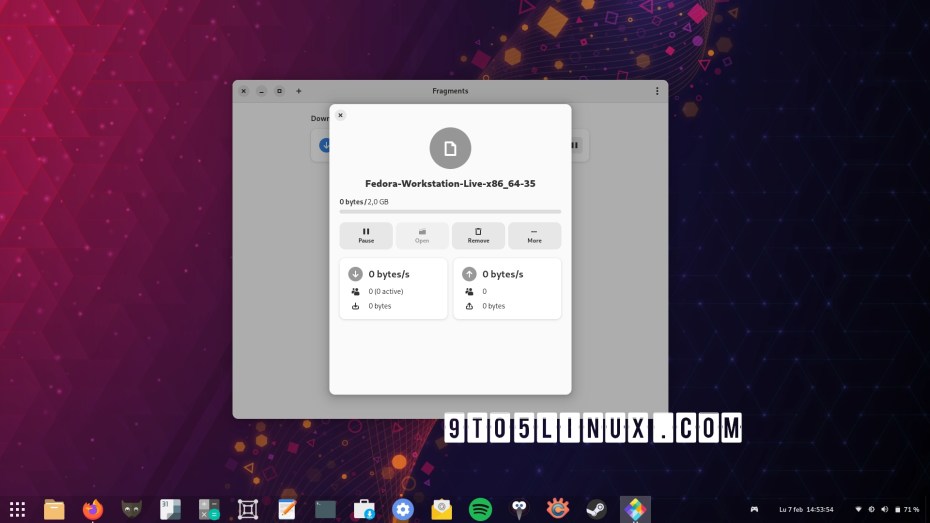The height and width of the screenshot is (523, 930).
Task: Open the calendar app in the dock
Action: pos(170,509)
